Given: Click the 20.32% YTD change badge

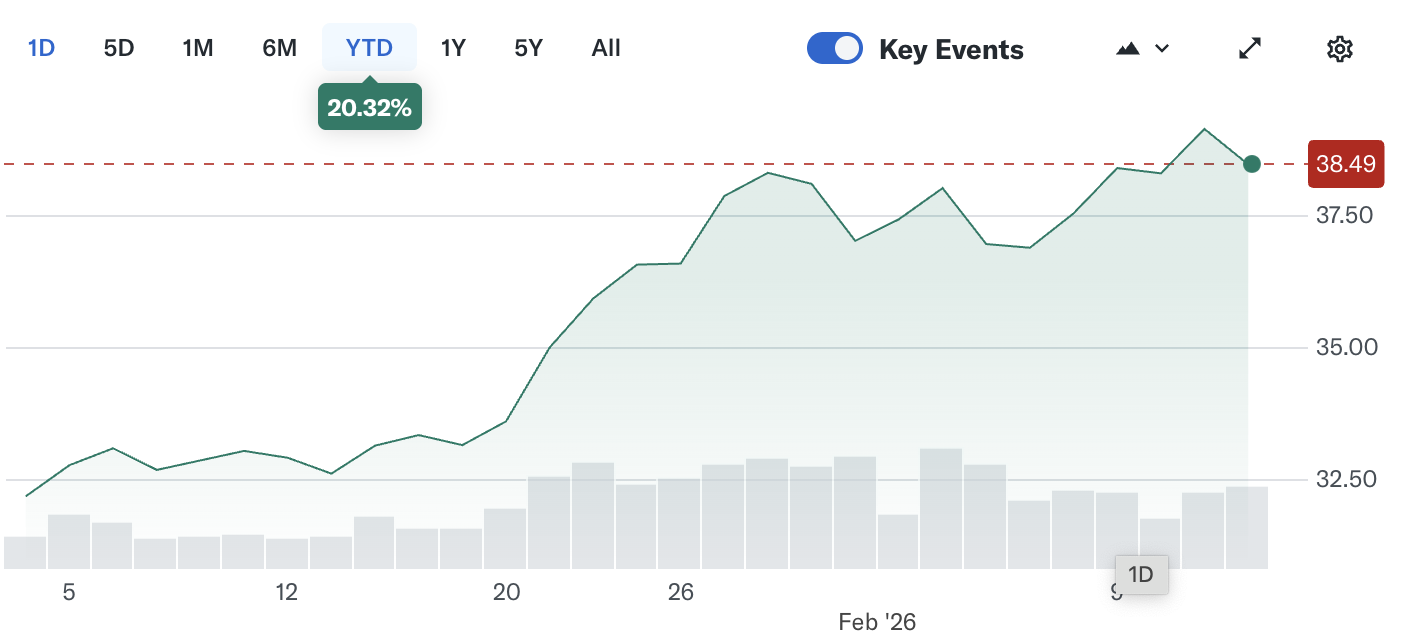Looking at the screenshot, I should pos(369,108).
